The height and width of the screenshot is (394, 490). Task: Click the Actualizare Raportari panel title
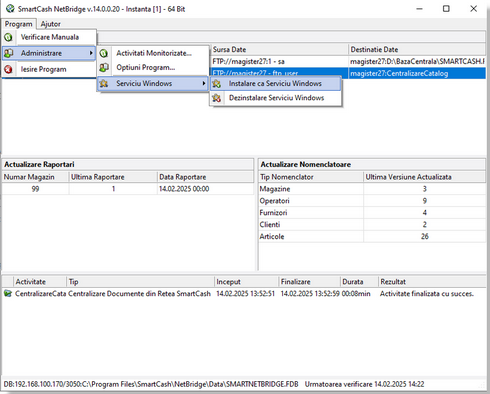(x=39, y=164)
